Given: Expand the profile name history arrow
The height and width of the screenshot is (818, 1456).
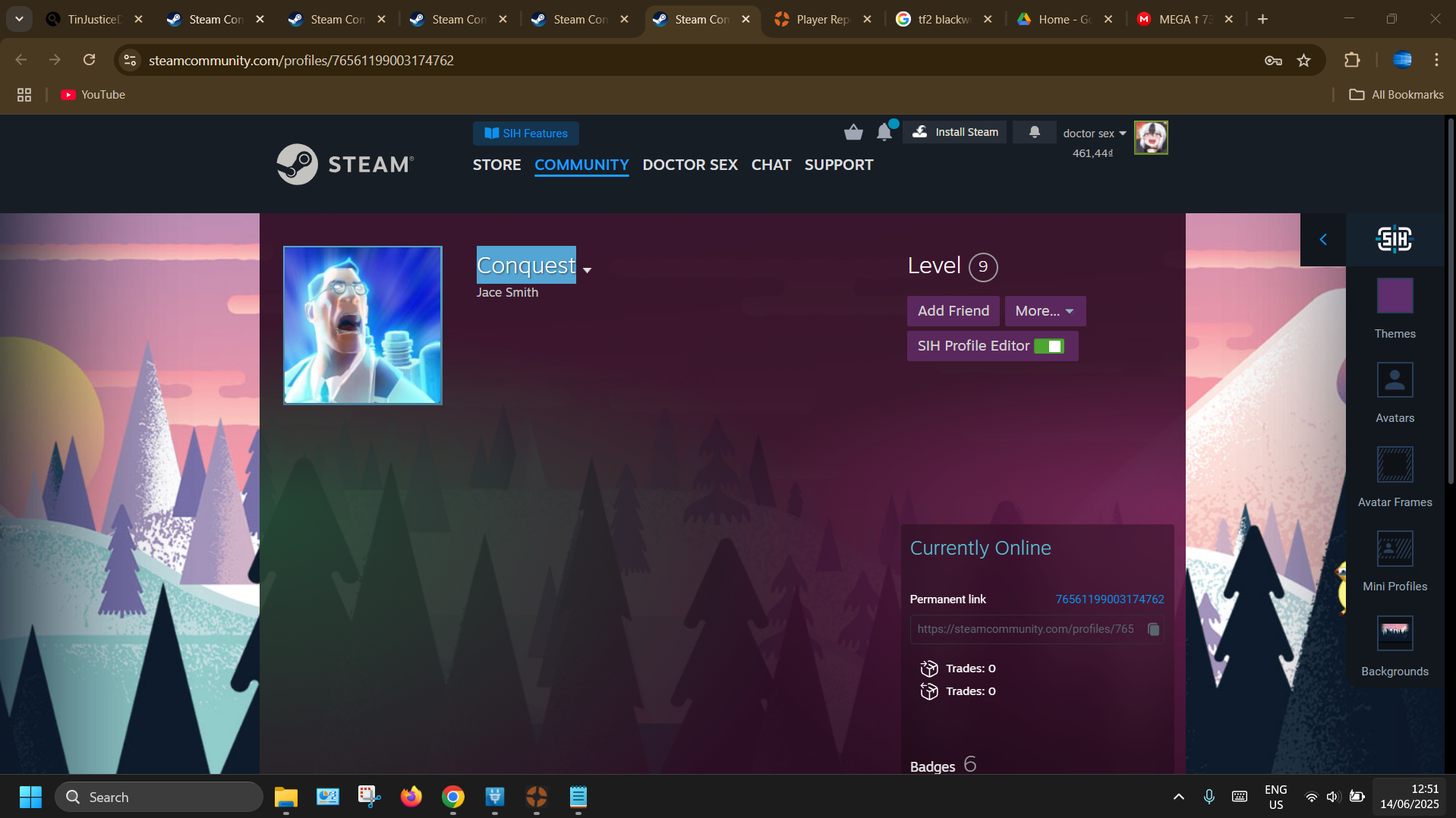Looking at the screenshot, I should pyautogui.click(x=587, y=270).
